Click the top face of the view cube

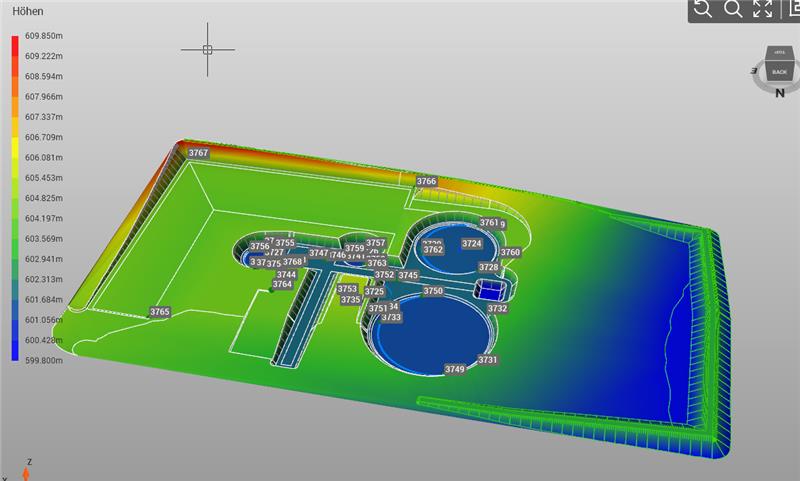[779, 53]
